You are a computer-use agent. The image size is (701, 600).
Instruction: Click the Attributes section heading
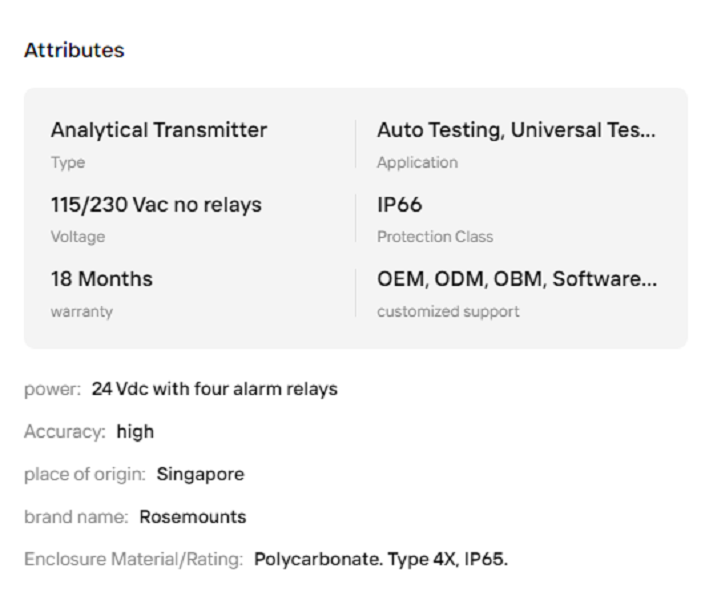click(74, 50)
